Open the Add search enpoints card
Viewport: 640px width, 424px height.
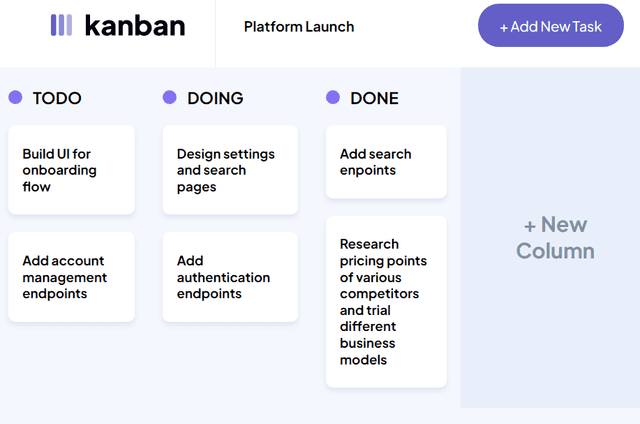[x=386, y=162]
